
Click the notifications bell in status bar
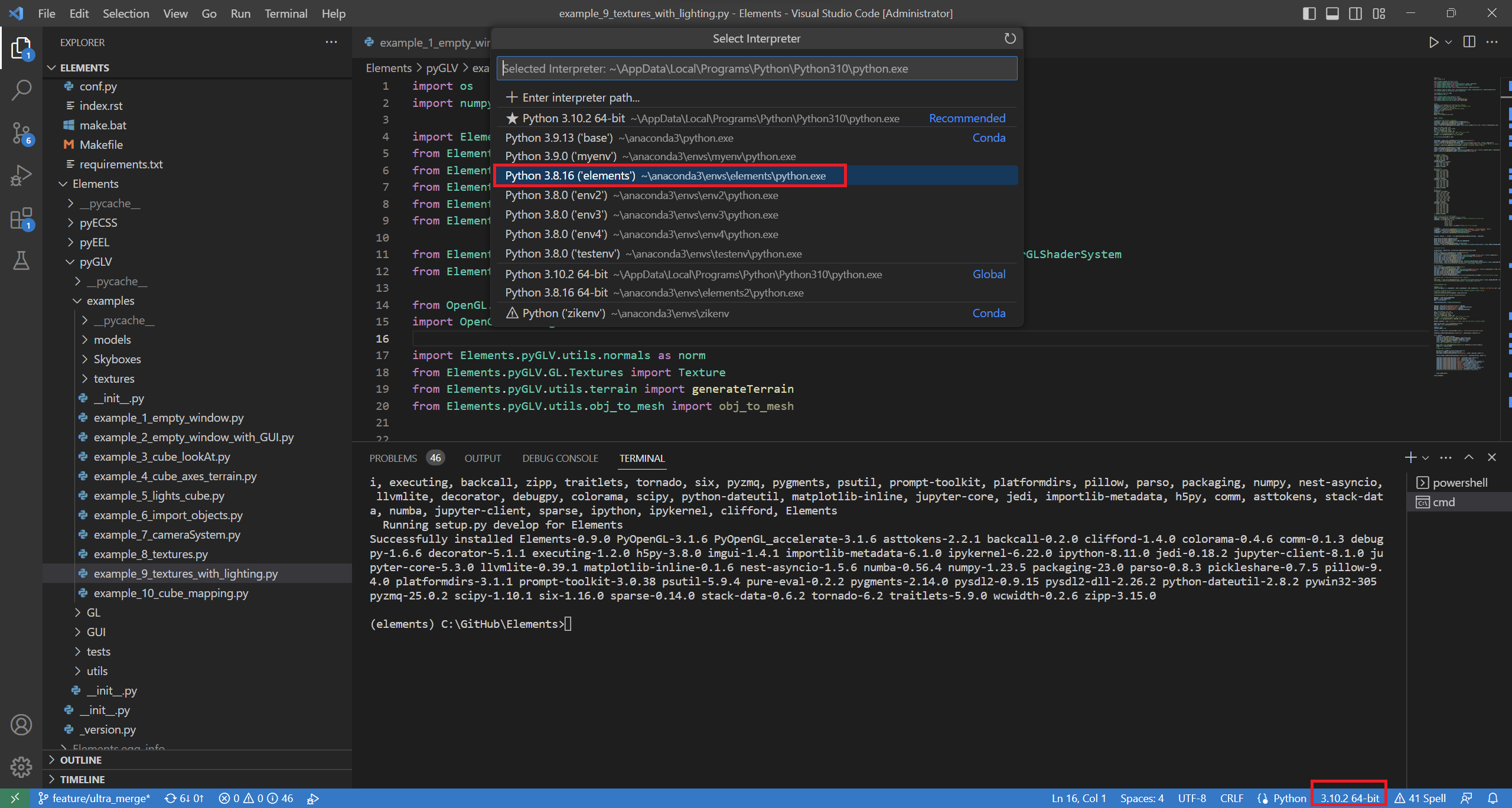(x=1493, y=799)
